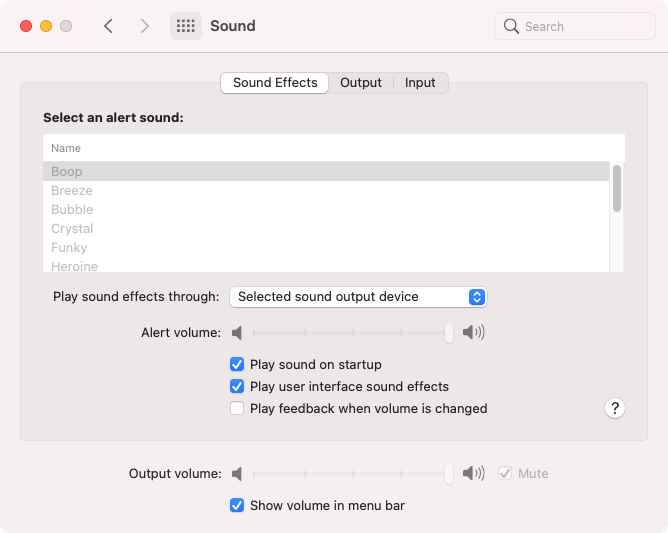This screenshot has height=533, width=668.
Task: Click the Alert volume slider
Action: coord(351,333)
